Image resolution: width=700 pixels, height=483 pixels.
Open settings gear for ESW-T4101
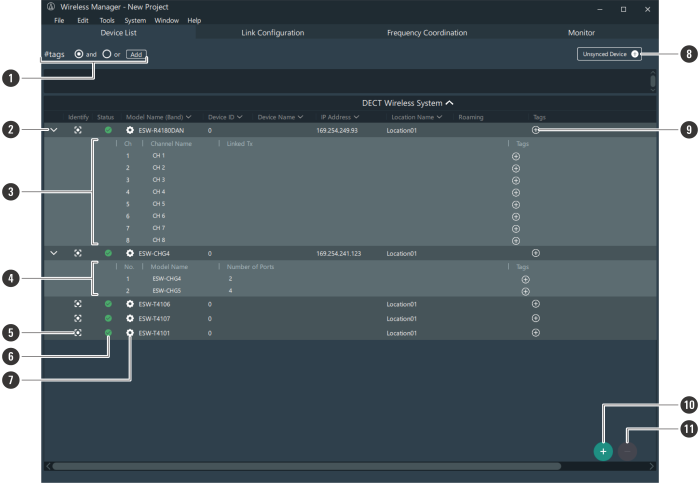click(x=130, y=333)
